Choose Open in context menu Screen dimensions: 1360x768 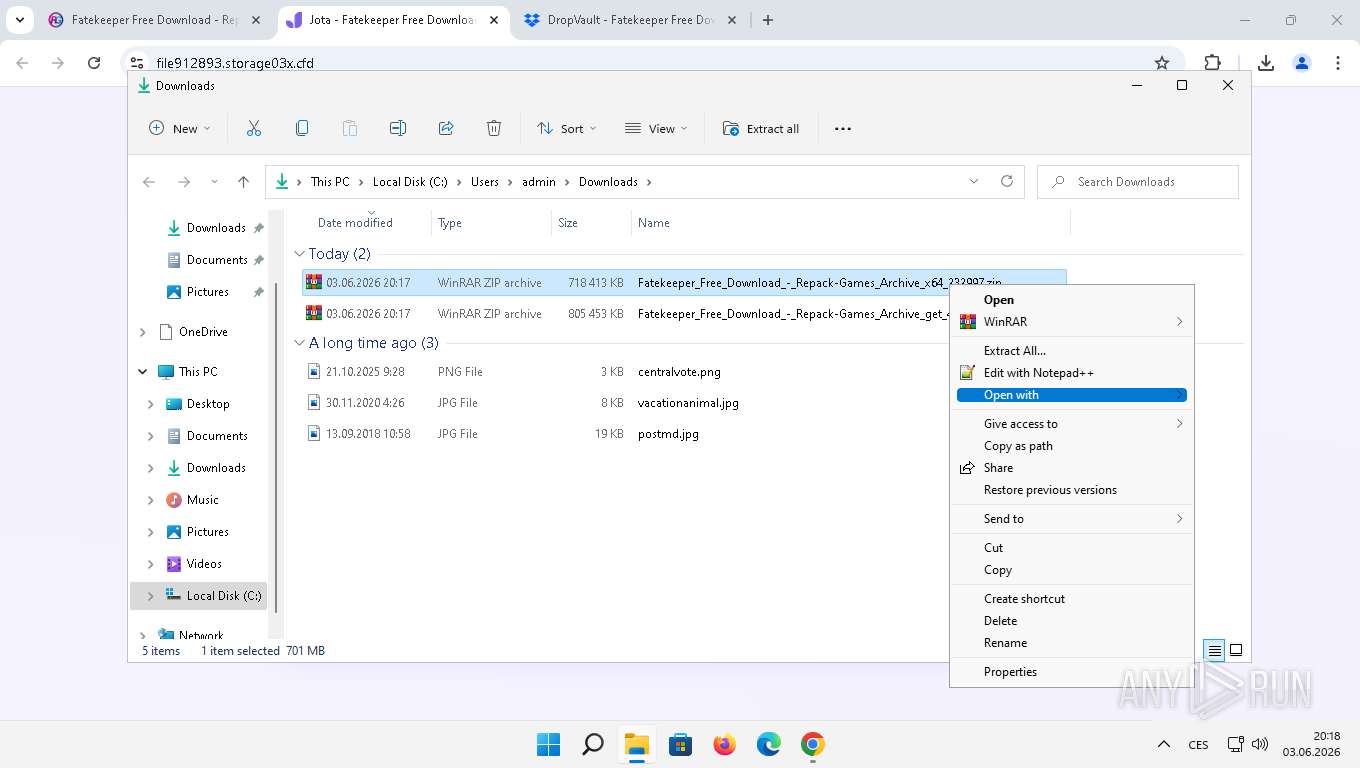[x=1071, y=300]
